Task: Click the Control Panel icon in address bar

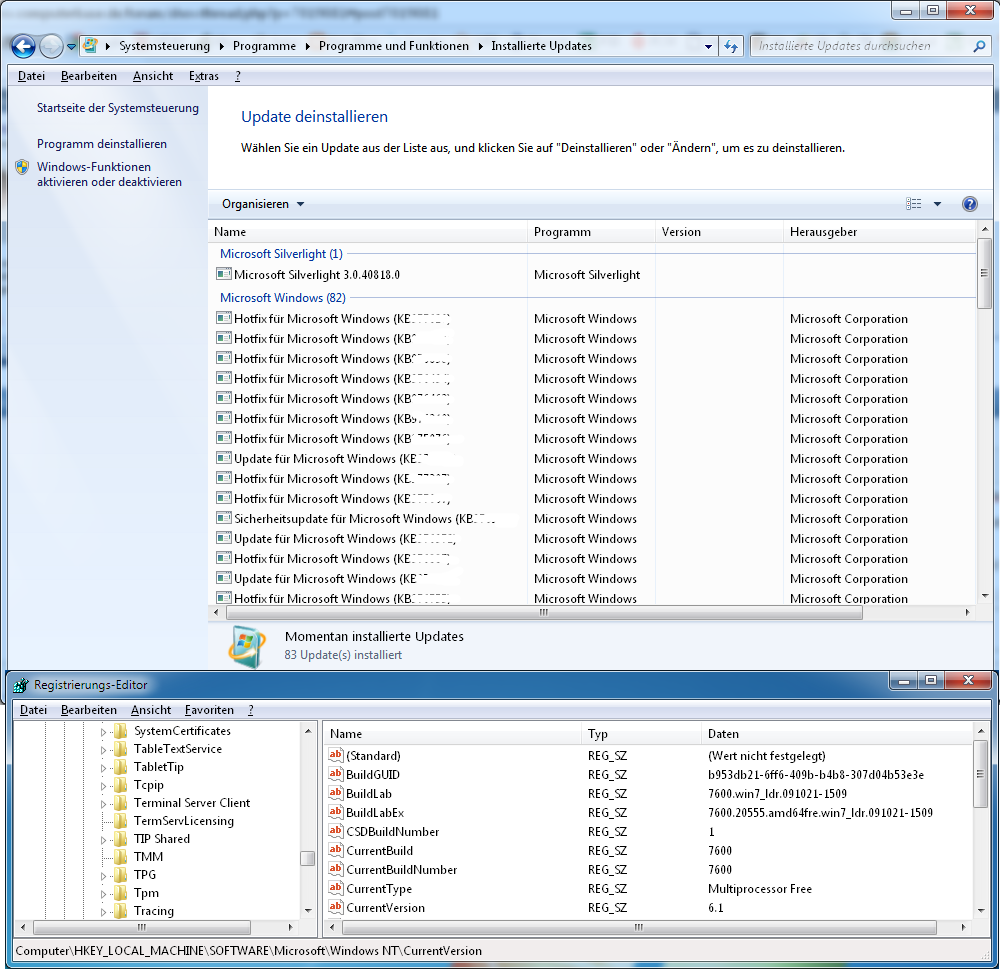Action: (91, 45)
